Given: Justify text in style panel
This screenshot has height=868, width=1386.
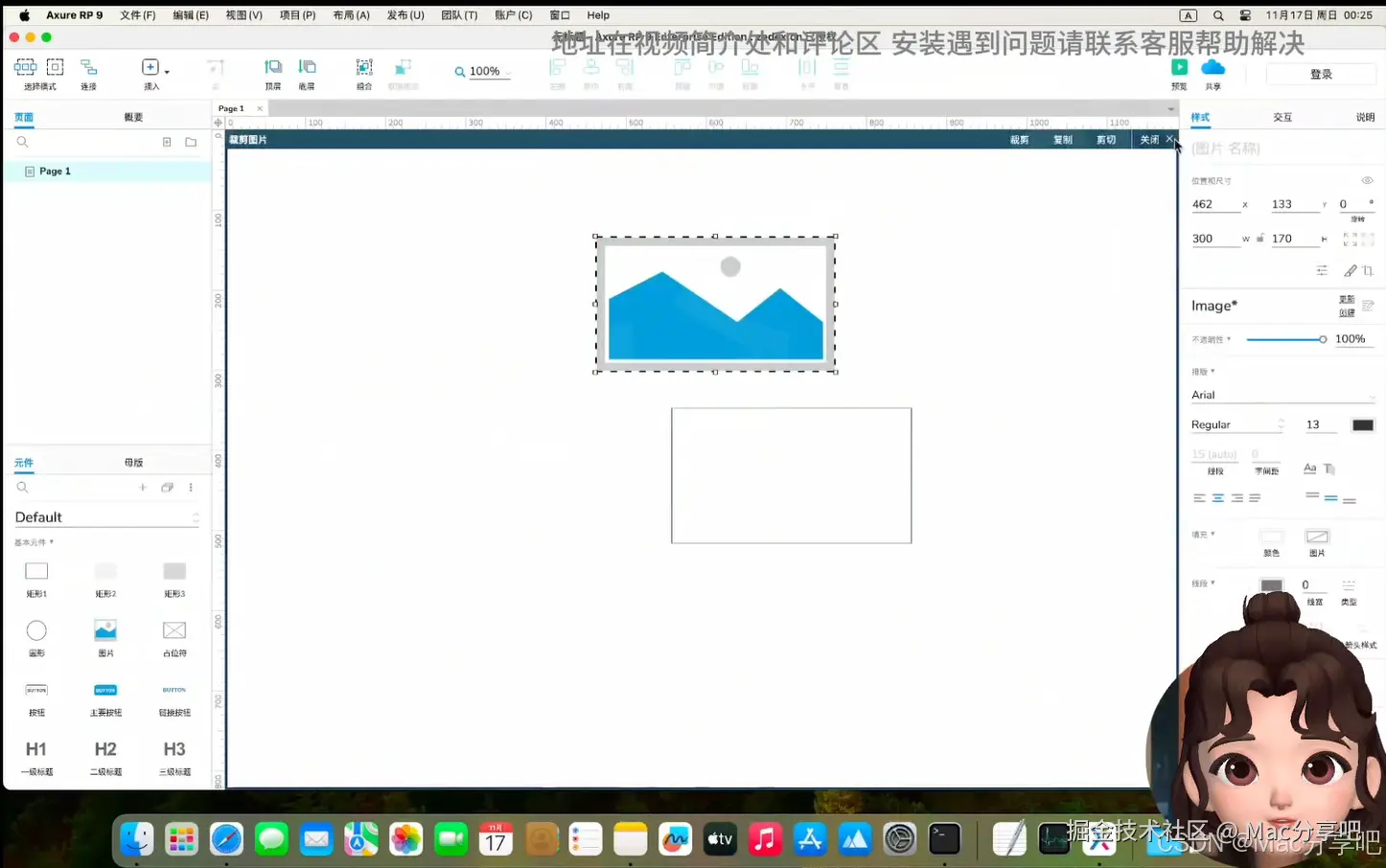Looking at the screenshot, I should pos(1255,498).
